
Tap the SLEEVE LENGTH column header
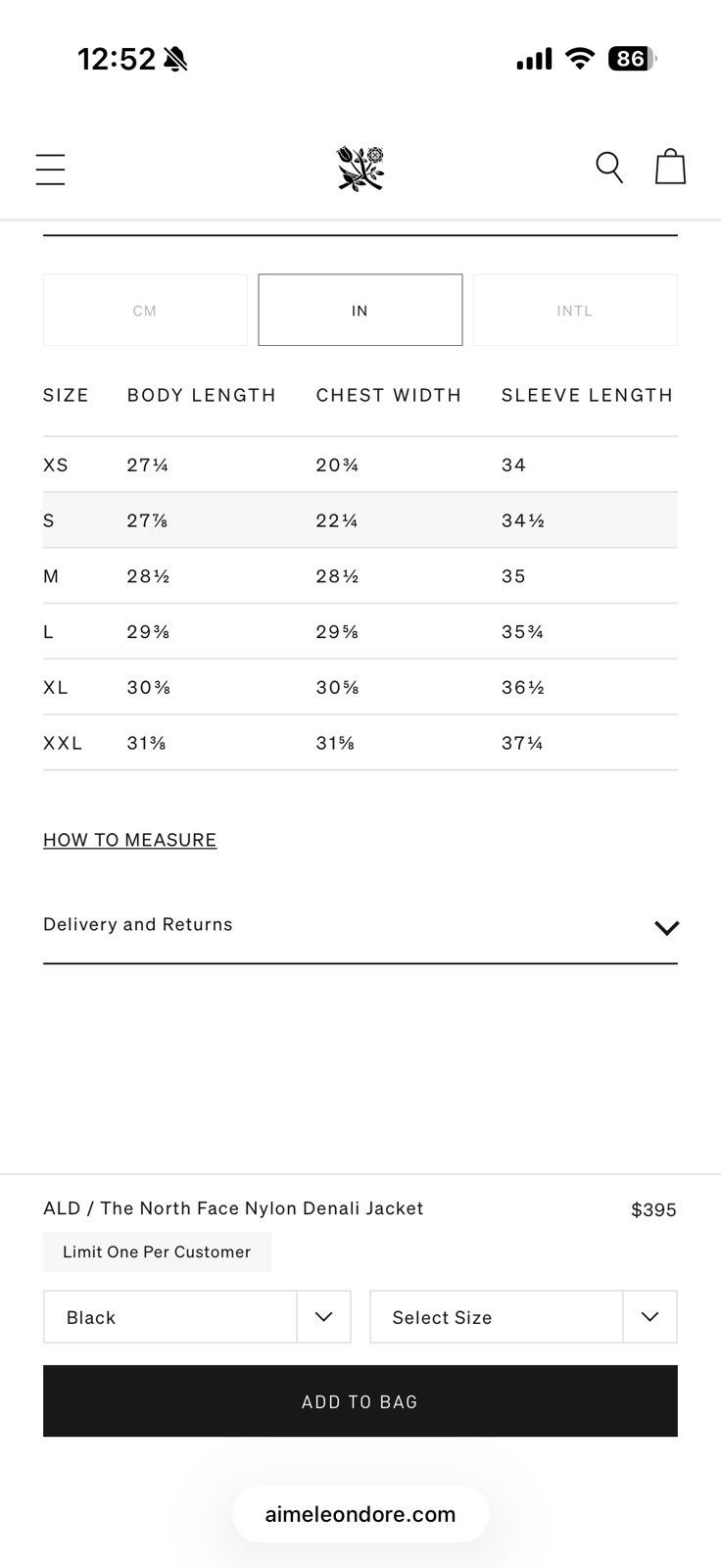[x=587, y=395]
